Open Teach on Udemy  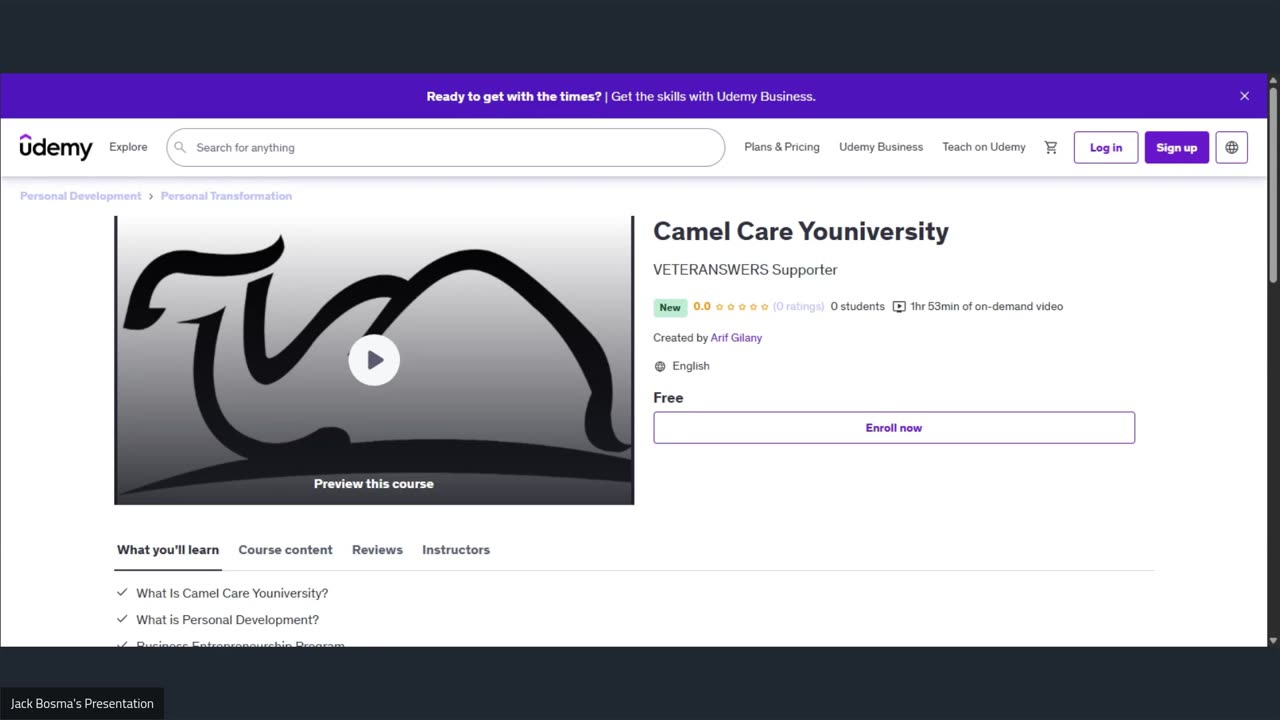tap(984, 147)
